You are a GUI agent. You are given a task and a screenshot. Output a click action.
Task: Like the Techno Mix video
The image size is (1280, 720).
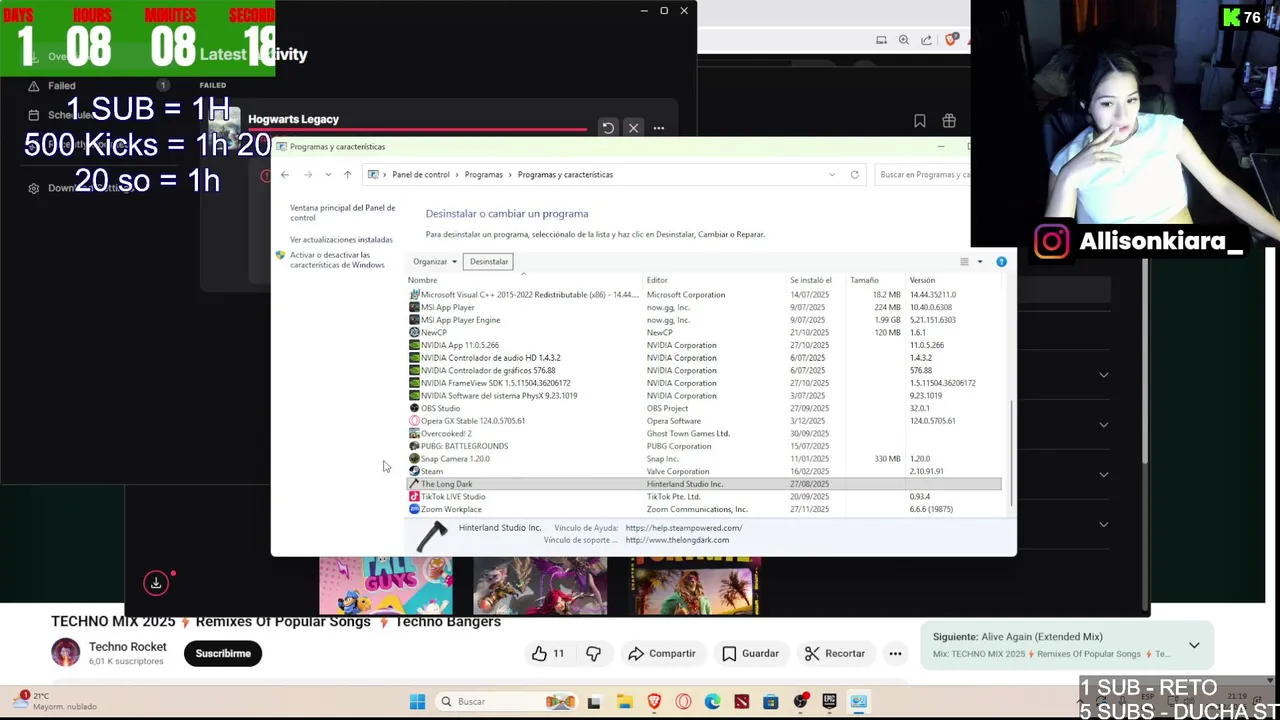548,654
